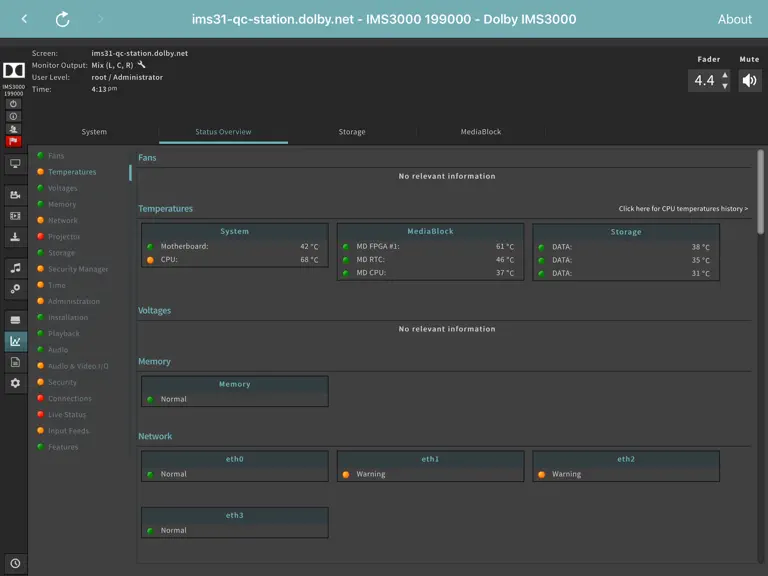Open the CPU temperatures history link
The width and height of the screenshot is (768, 576).
683,209
